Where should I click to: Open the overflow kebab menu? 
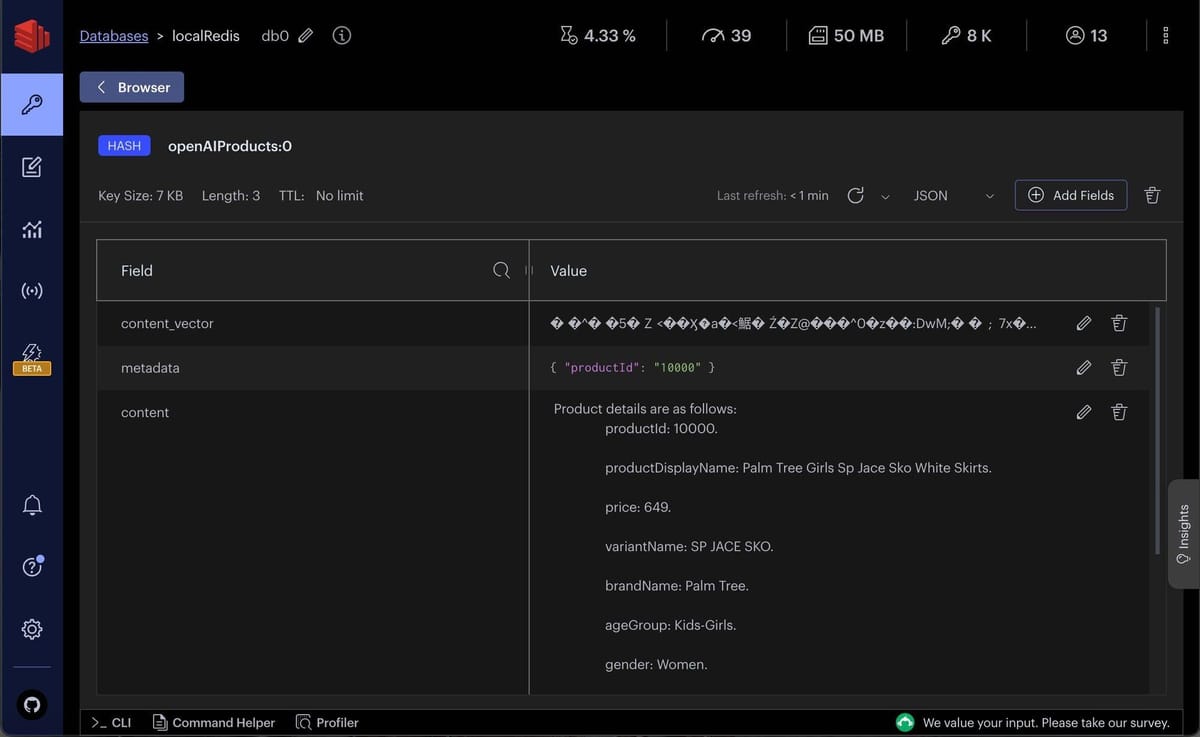(1165, 35)
